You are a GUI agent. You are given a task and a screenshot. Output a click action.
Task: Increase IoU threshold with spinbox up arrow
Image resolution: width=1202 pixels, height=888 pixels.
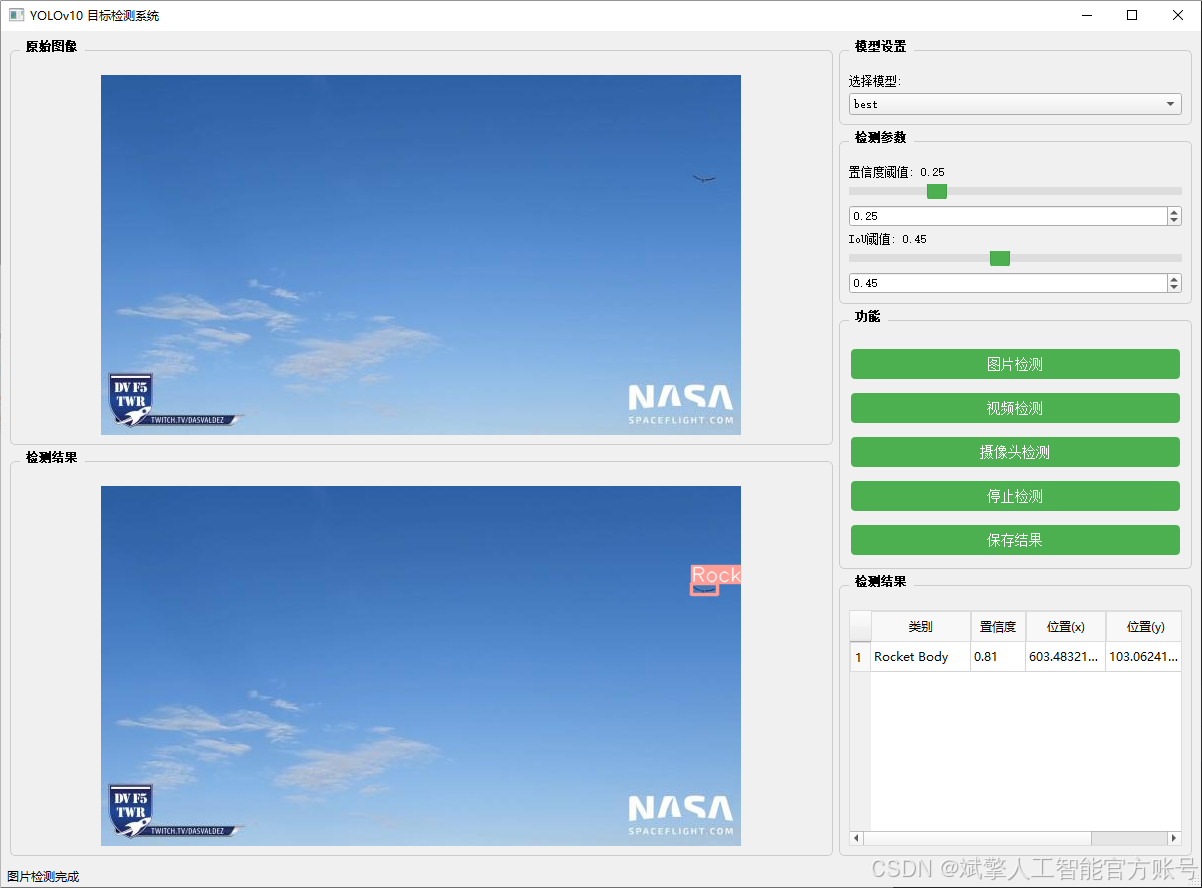click(1174, 278)
